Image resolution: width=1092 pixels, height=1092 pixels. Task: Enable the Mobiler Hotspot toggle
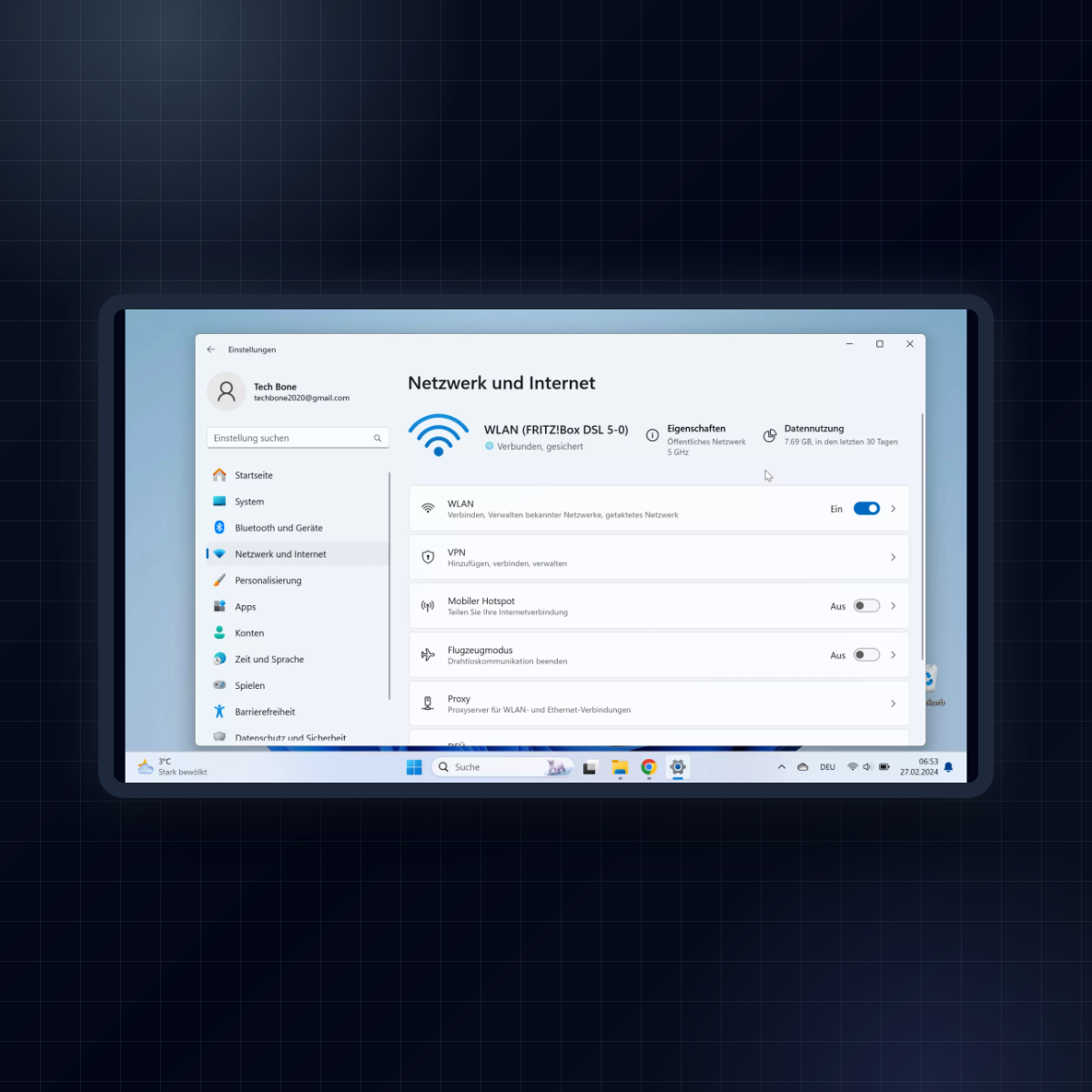866,606
